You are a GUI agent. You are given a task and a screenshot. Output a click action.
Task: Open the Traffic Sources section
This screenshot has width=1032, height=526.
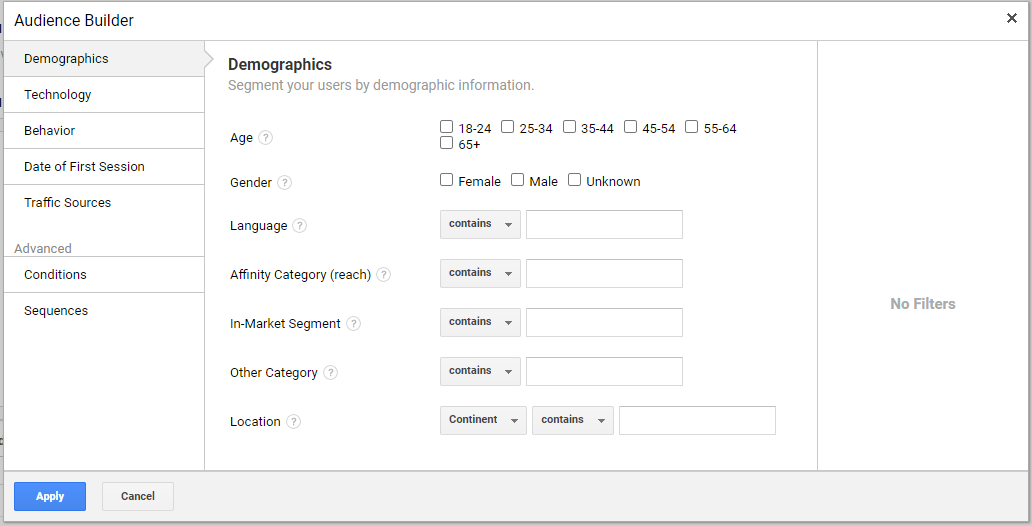(x=68, y=203)
